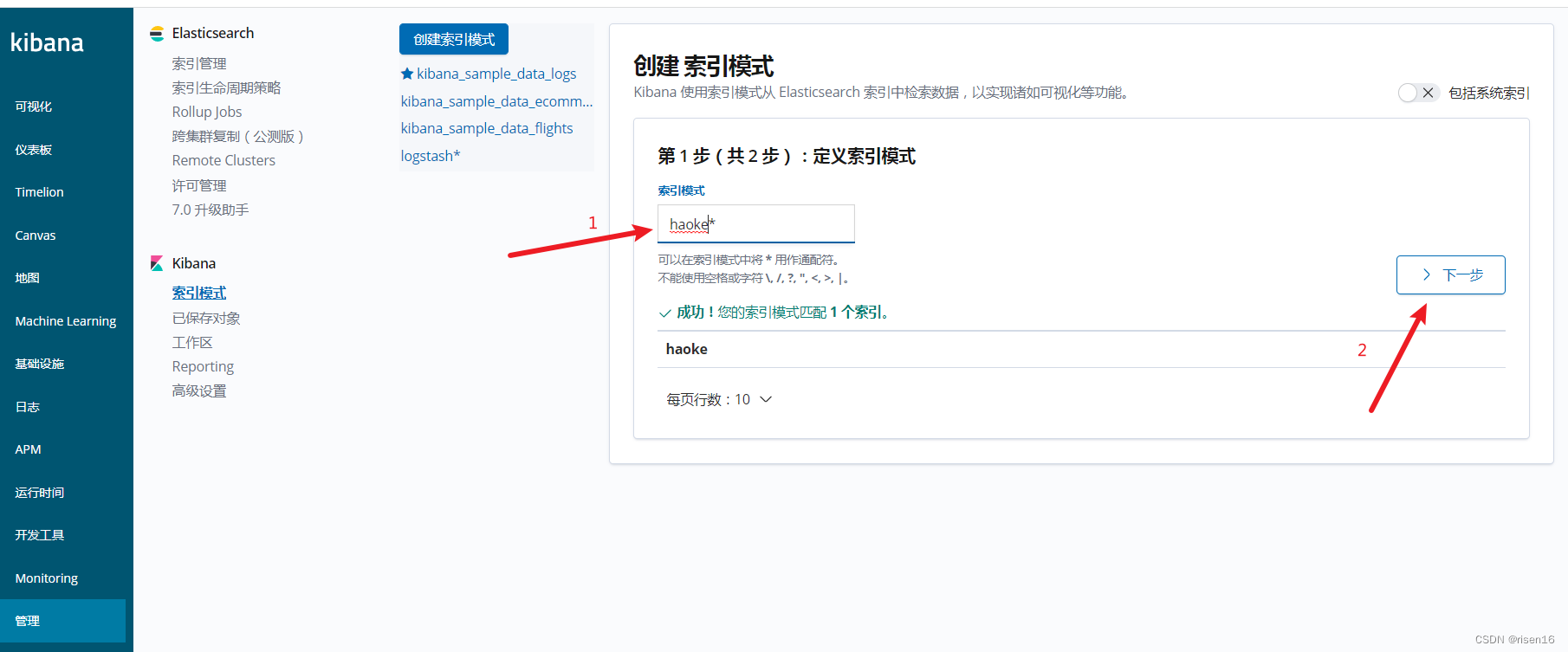This screenshot has height=652, width=1568.
Task: Open APM in the sidebar
Action: click(x=28, y=449)
